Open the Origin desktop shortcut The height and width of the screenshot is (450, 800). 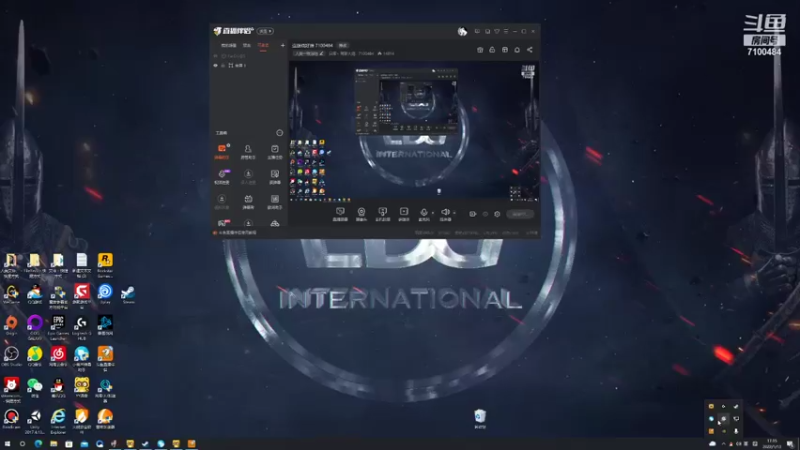(11, 325)
